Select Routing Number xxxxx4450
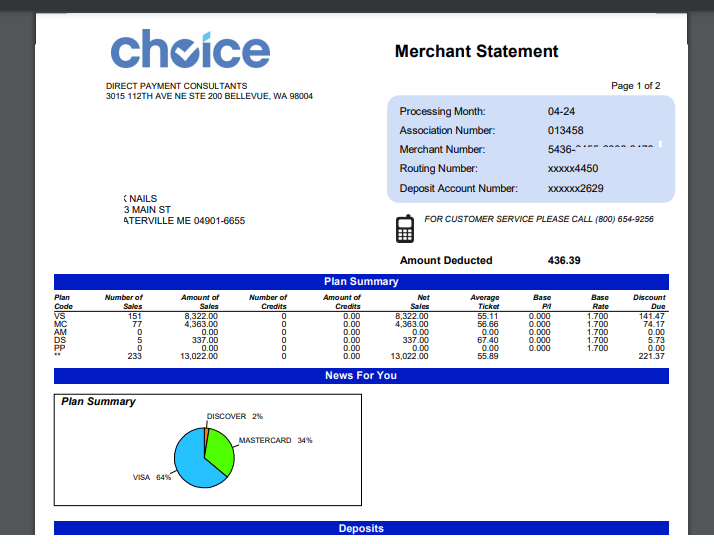This screenshot has width=714, height=544. (x=572, y=169)
